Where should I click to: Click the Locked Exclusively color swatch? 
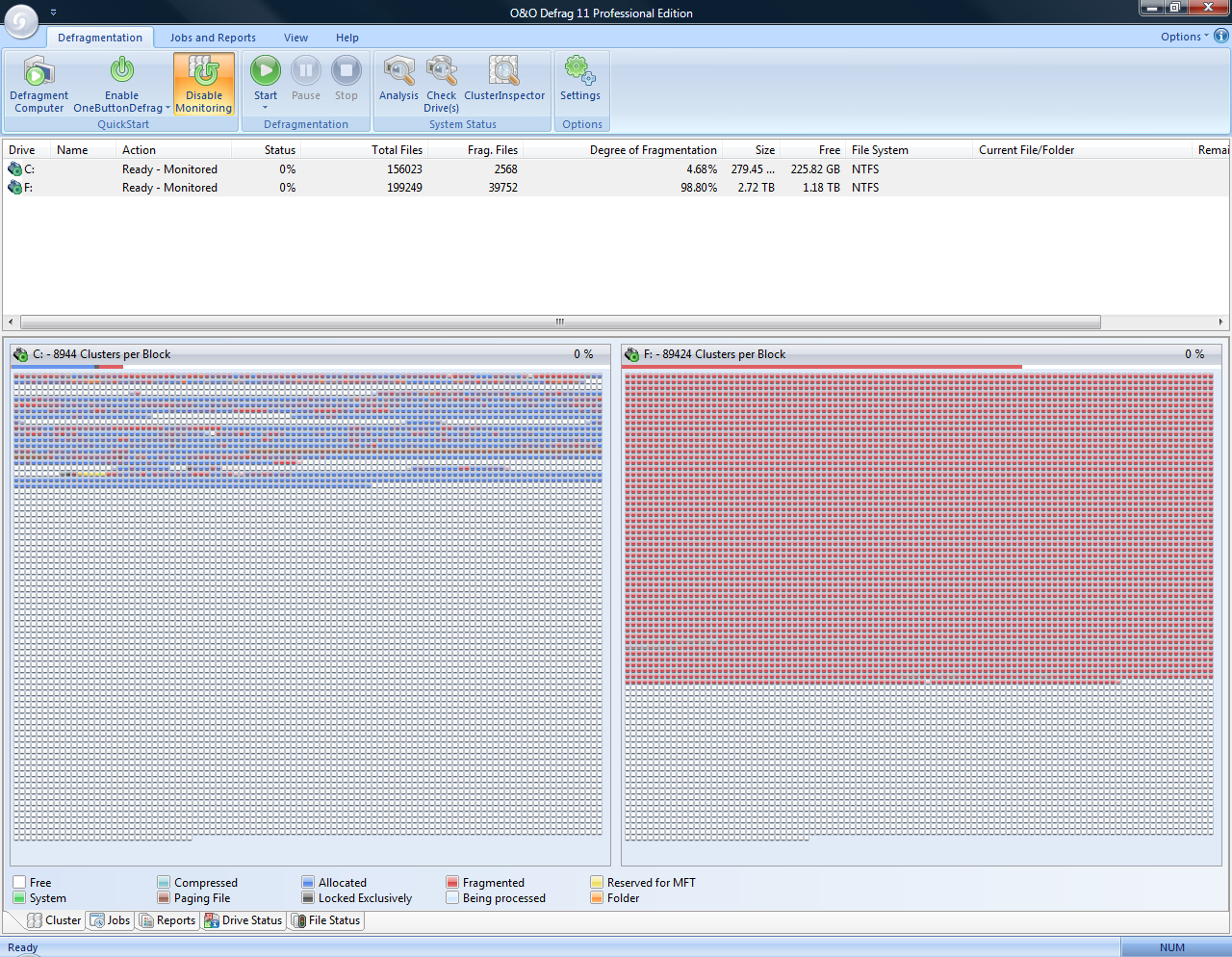(308, 897)
